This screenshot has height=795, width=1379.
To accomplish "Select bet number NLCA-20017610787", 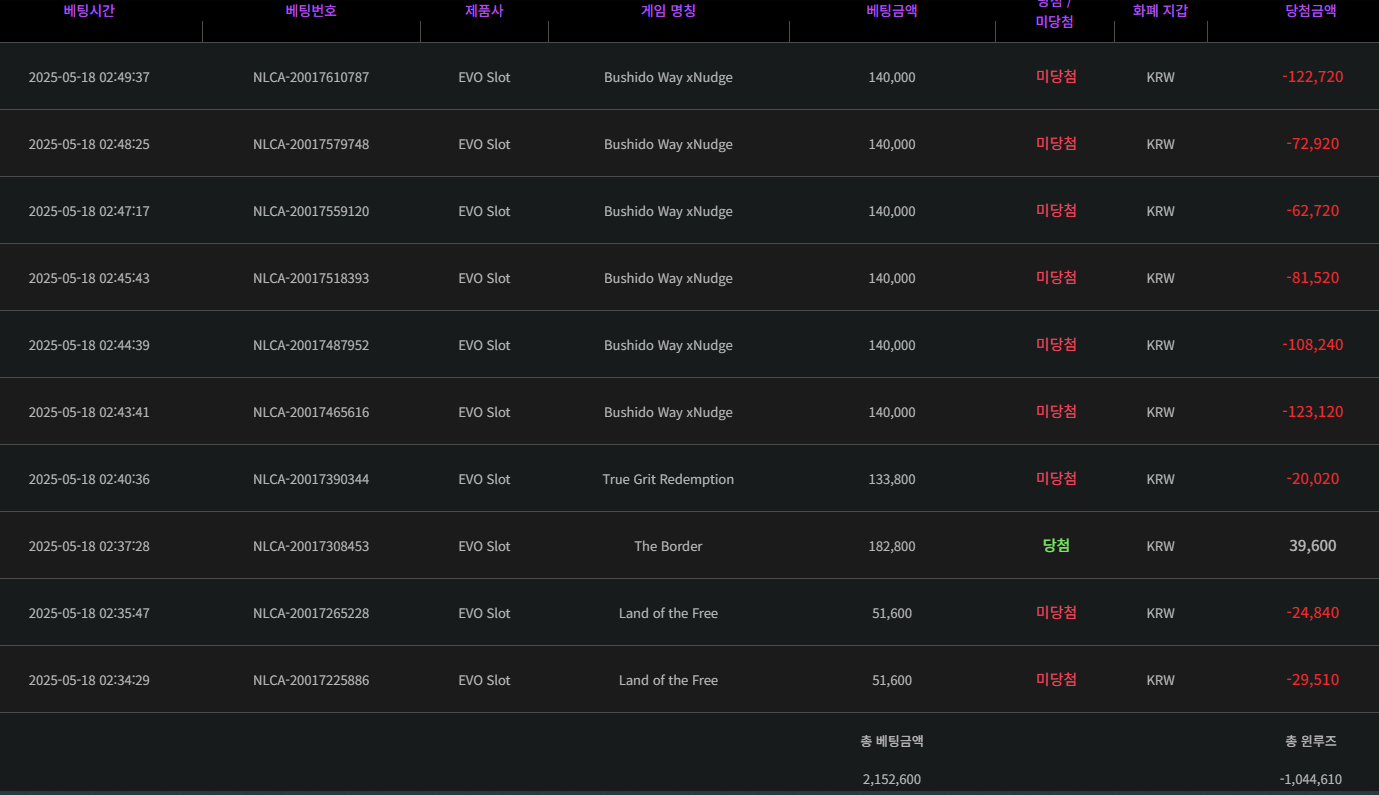I will tap(311, 77).
